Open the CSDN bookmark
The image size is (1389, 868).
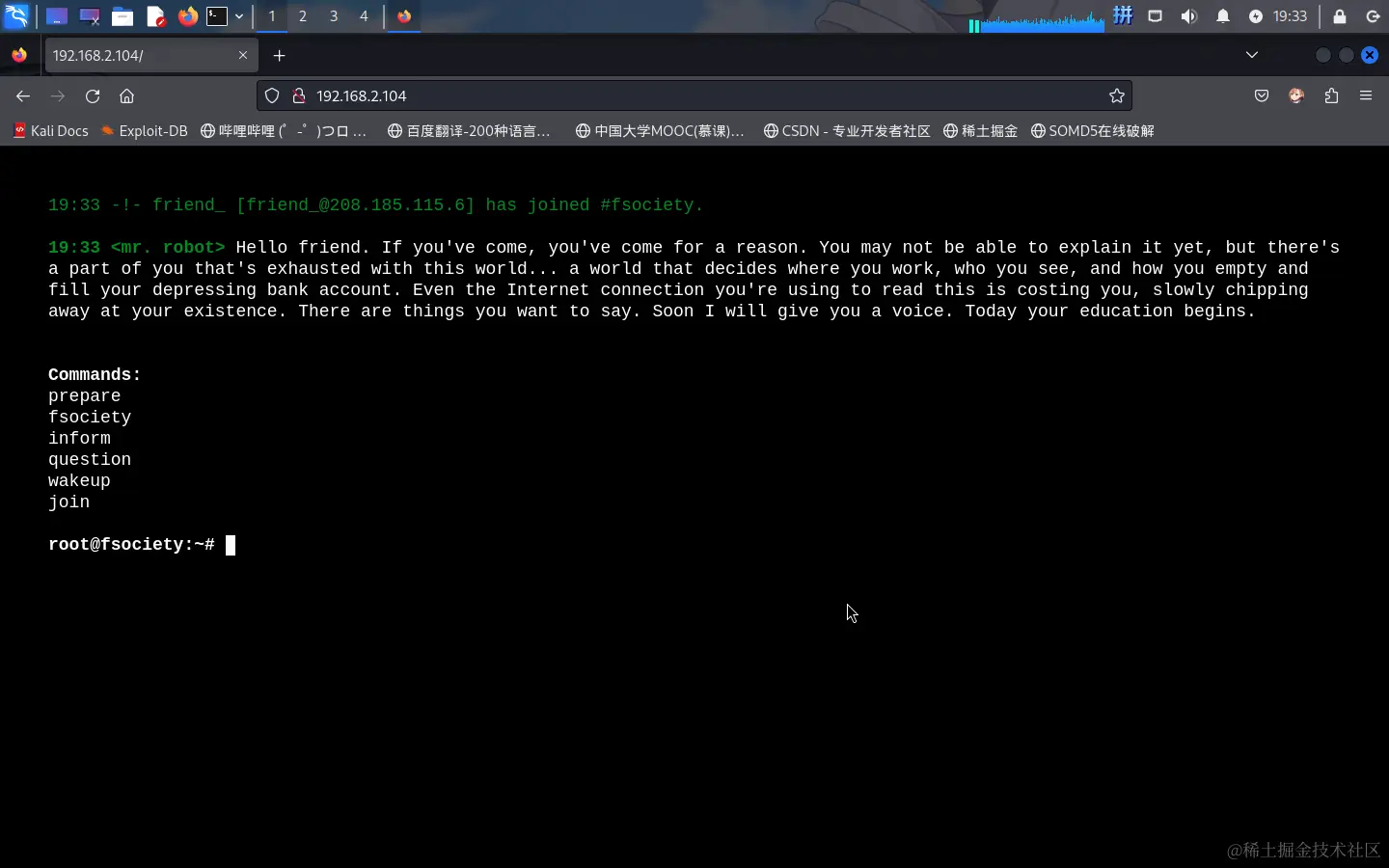point(847,131)
